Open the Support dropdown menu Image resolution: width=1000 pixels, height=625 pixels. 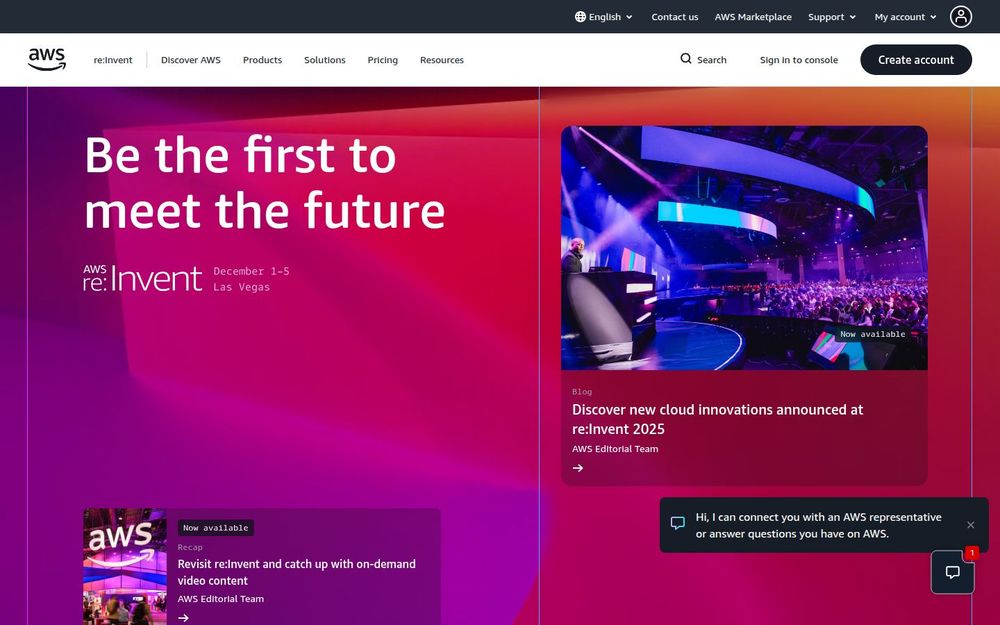click(830, 17)
